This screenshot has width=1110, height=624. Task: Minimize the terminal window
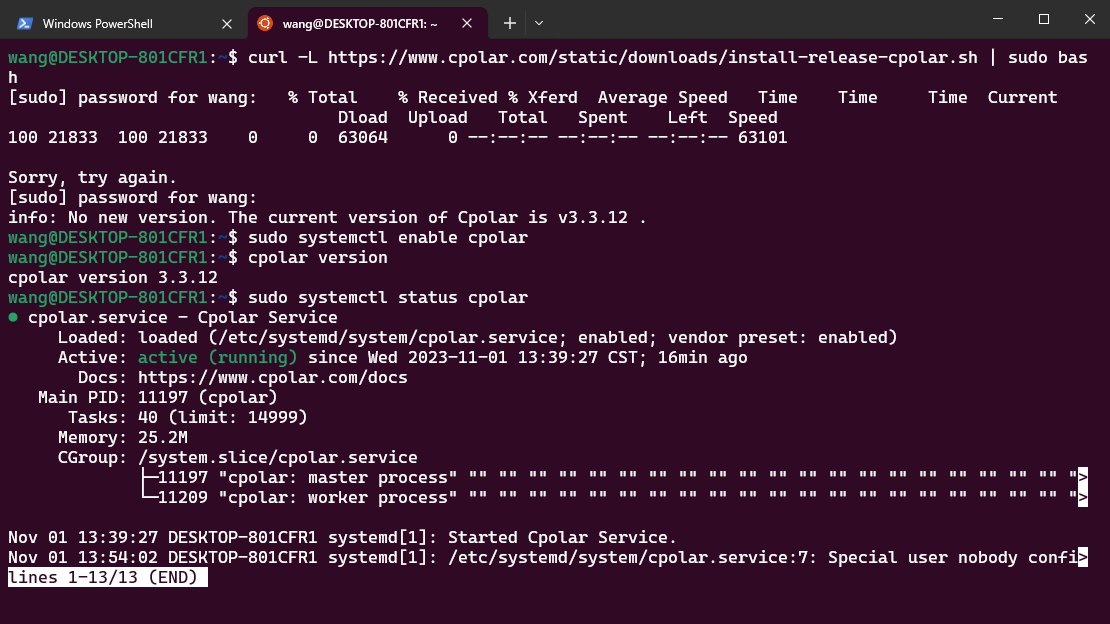point(998,19)
